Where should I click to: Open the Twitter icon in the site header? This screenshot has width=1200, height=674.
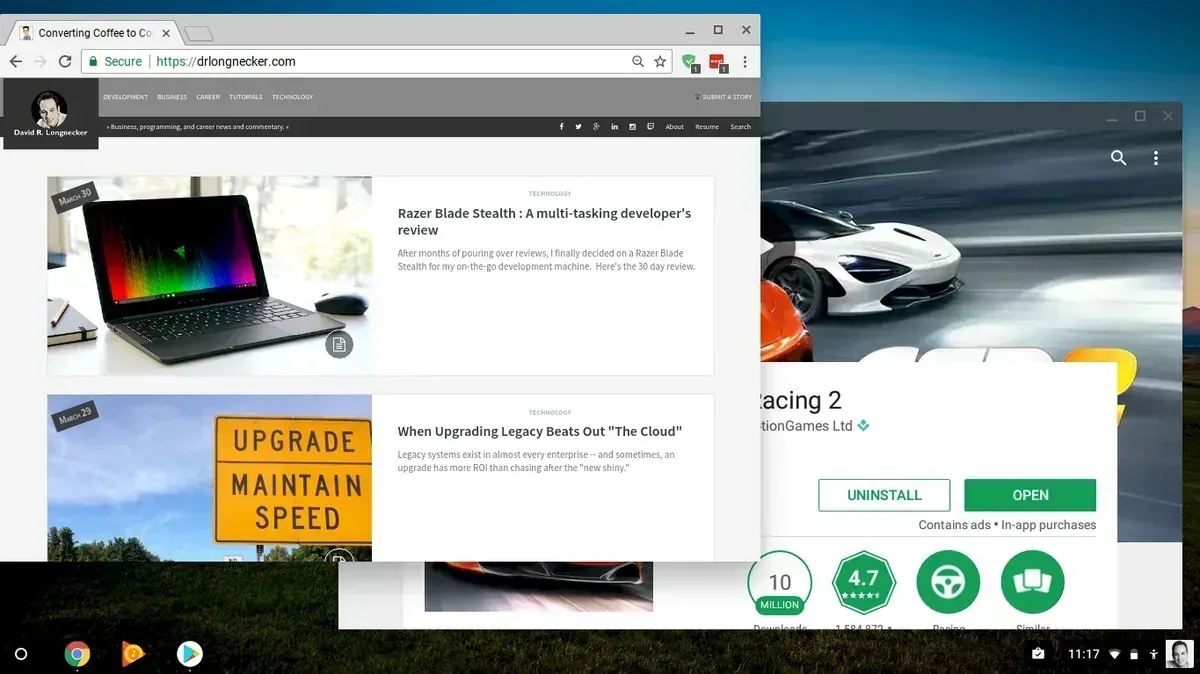[578, 127]
